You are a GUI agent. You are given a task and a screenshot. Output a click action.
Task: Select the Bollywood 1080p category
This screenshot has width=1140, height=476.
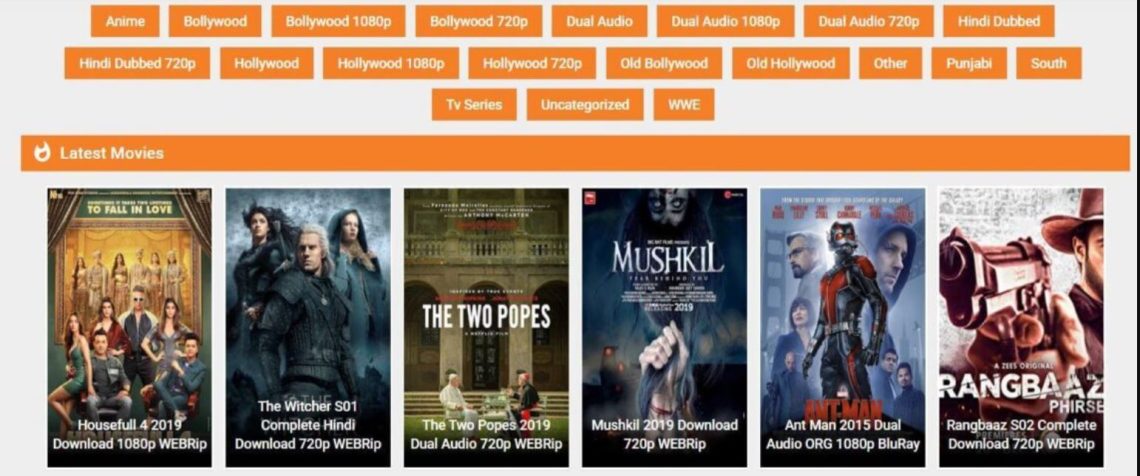[x=338, y=21]
